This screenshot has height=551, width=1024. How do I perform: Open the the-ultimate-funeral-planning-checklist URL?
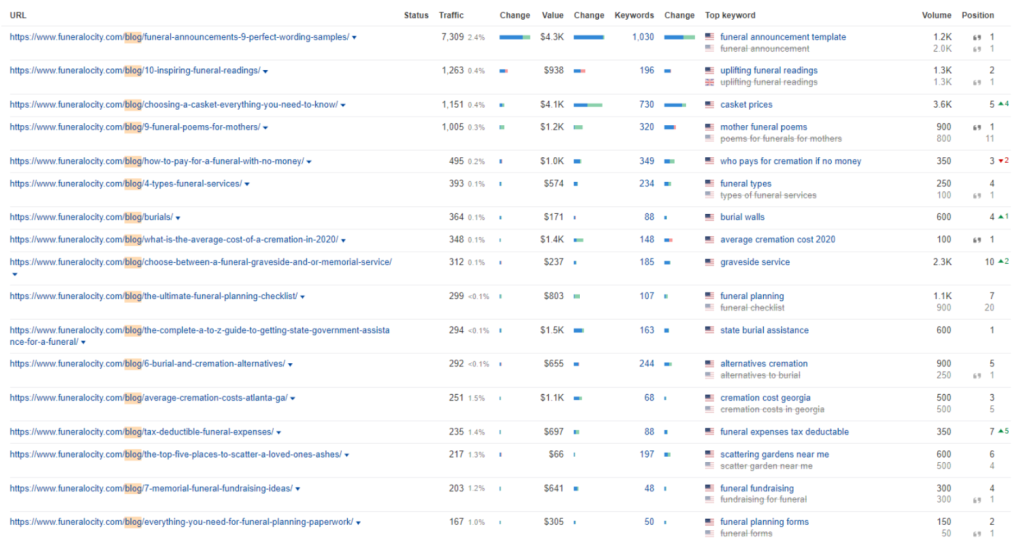coord(153,296)
